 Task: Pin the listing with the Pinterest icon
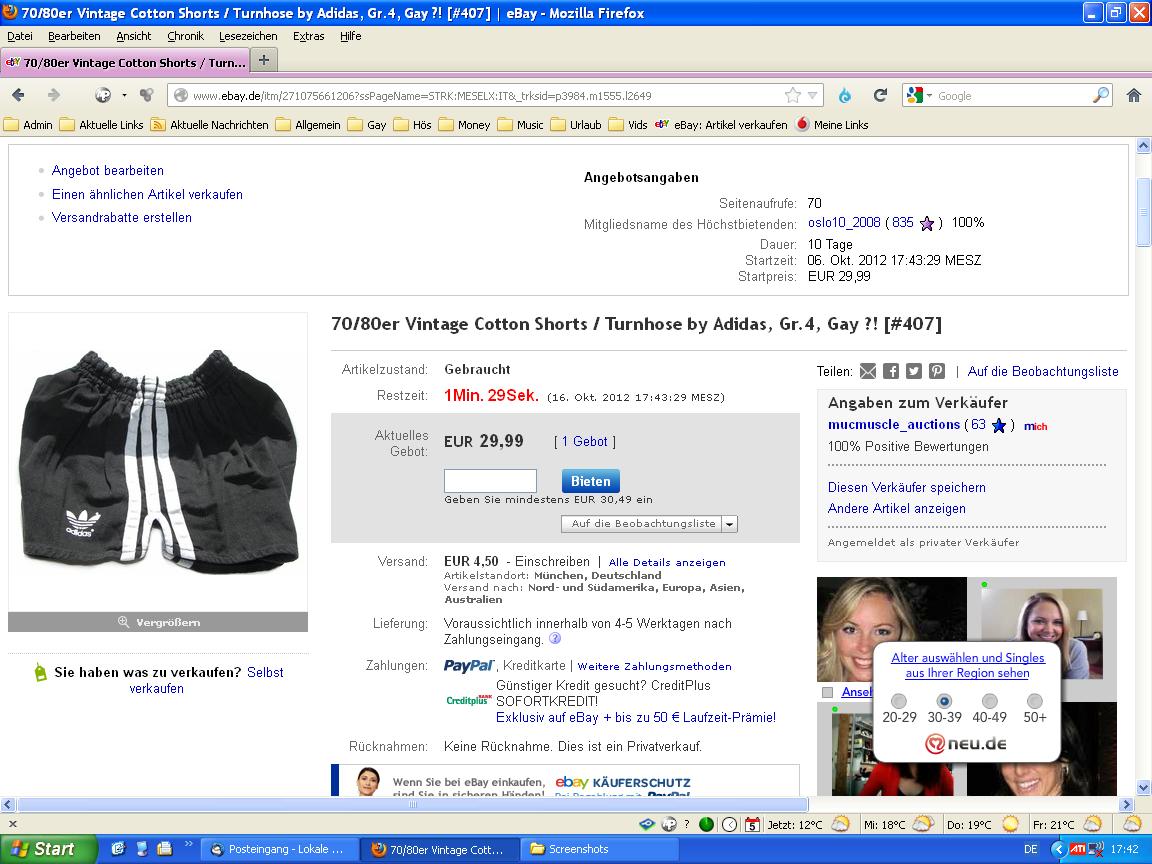click(x=937, y=371)
